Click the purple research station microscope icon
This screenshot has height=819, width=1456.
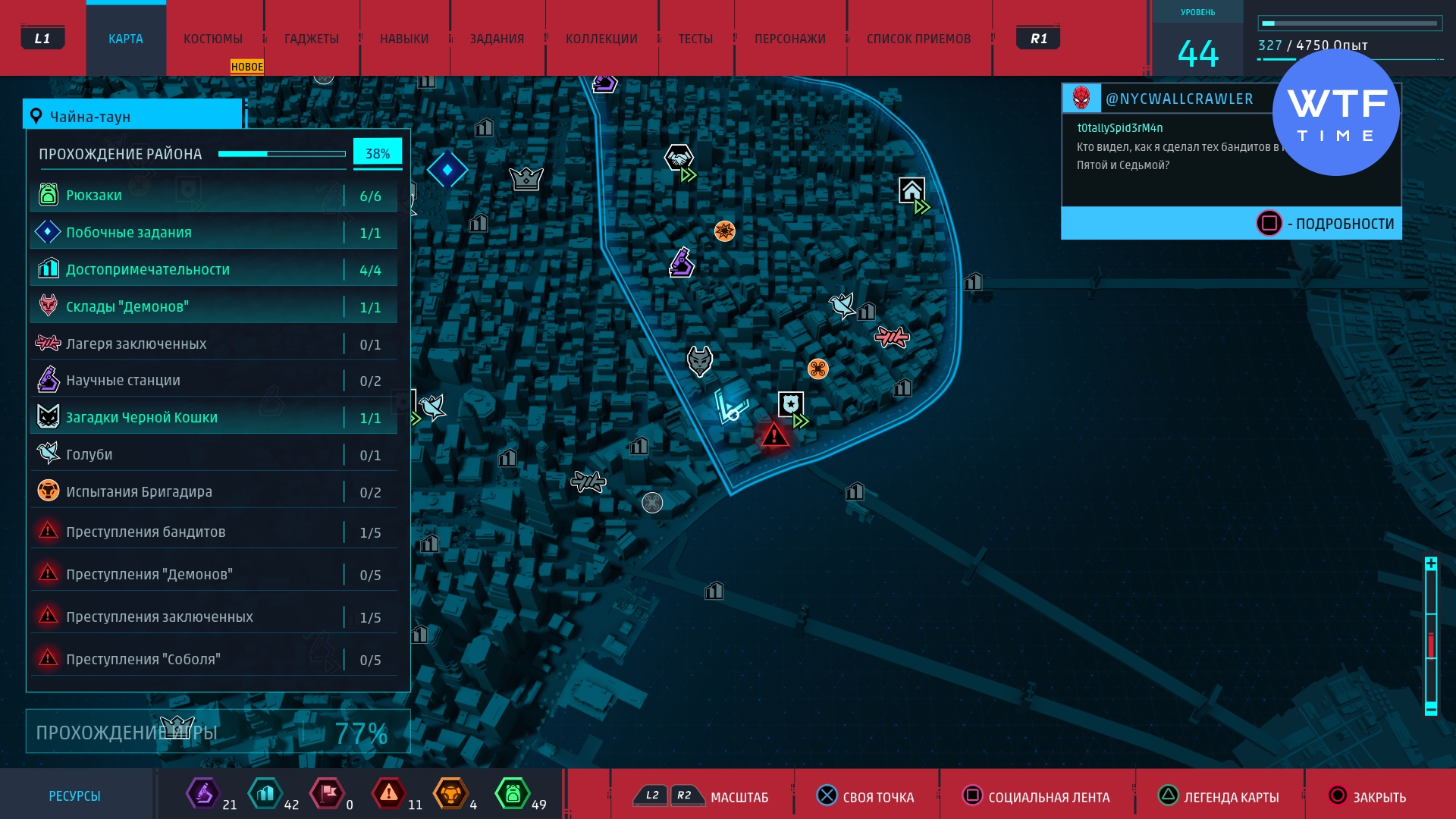point(681,262)
